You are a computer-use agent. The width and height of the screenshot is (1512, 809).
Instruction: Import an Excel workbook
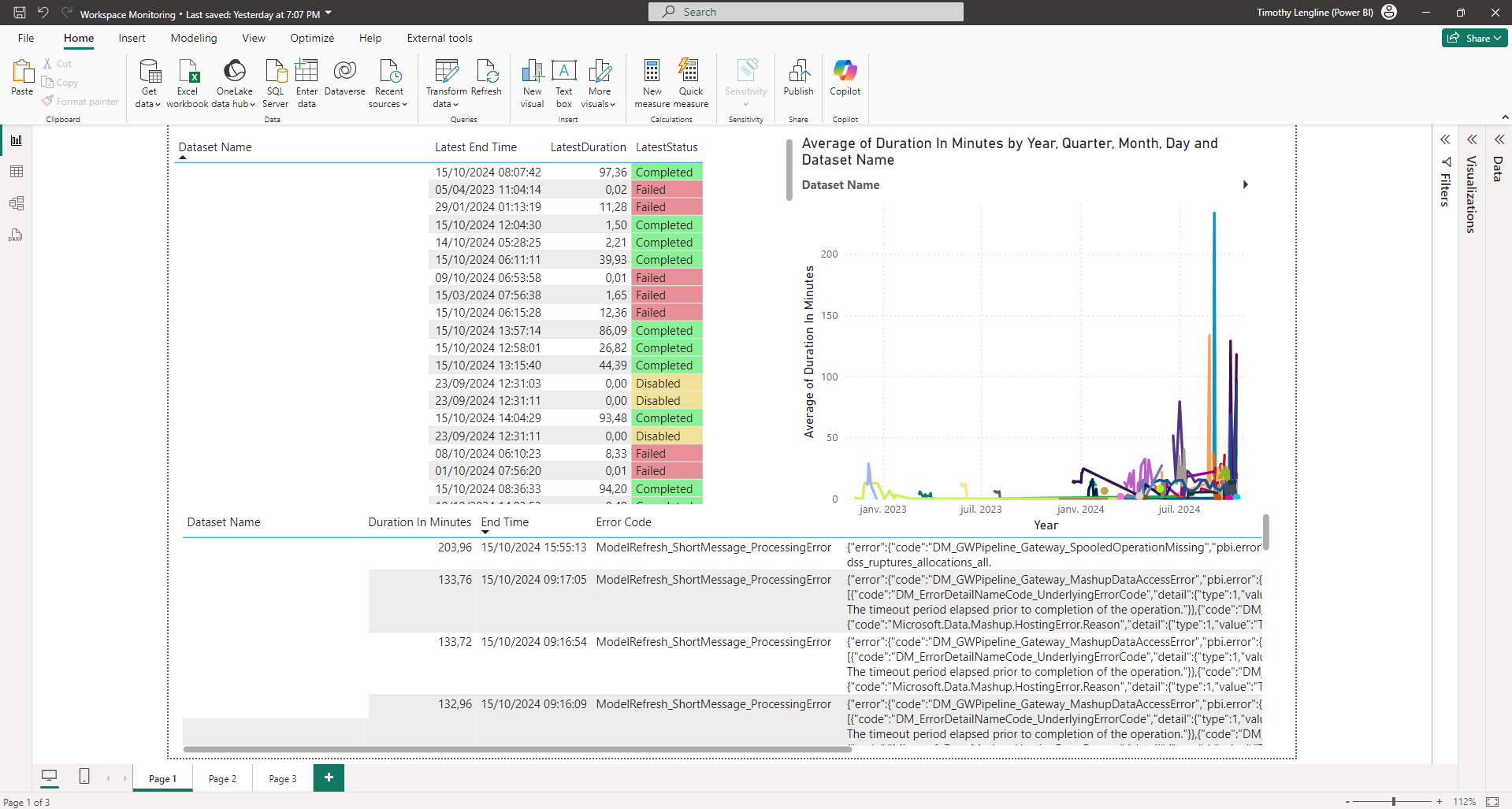pos(188,83)
